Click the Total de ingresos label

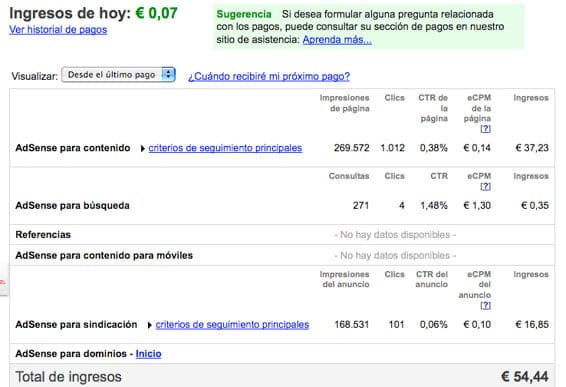(68, 377)
